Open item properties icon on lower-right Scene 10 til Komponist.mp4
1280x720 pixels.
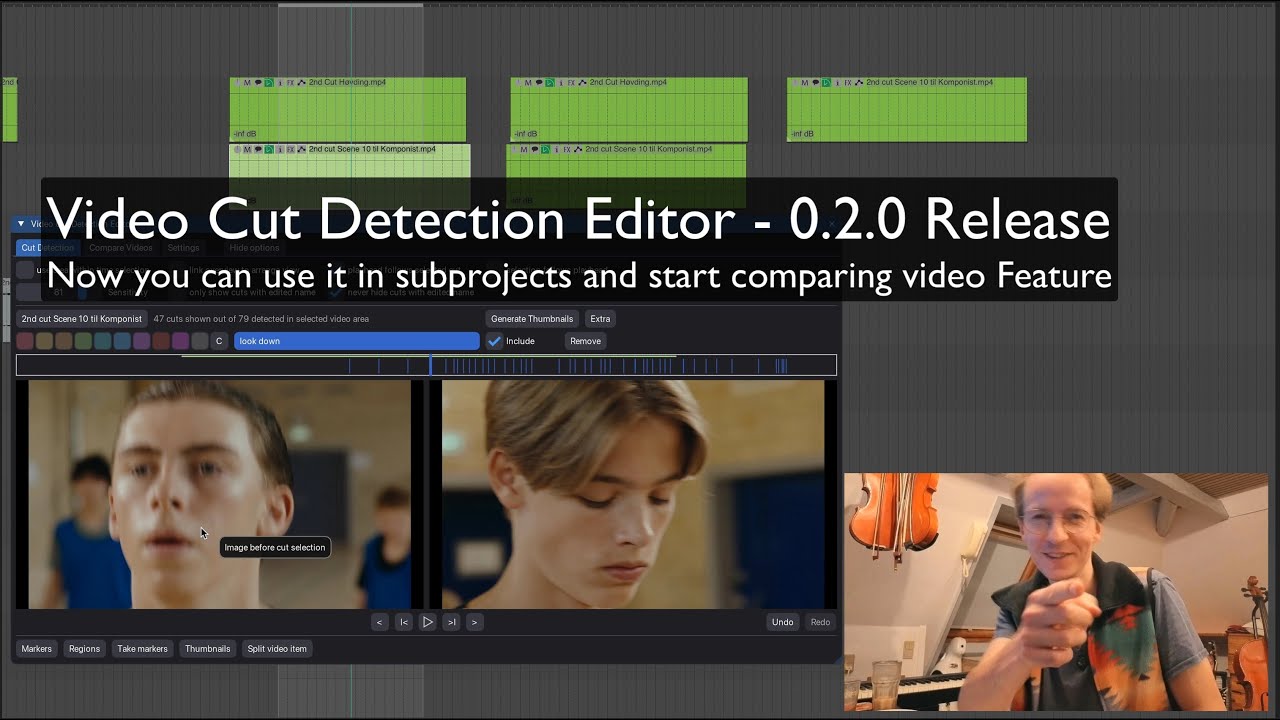(x=557, y=149)
